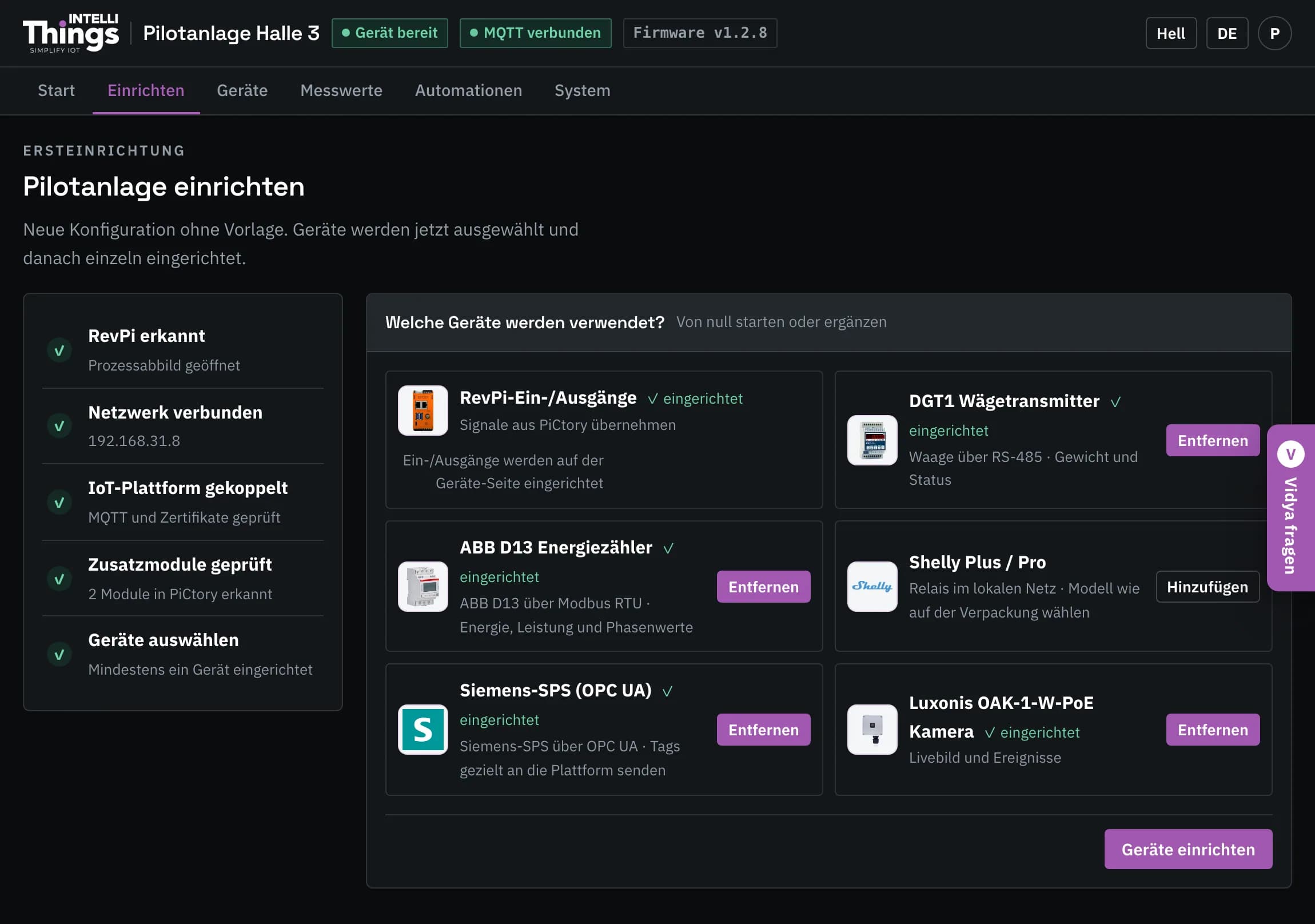Switch to the Messwerte tab
The height and width of the screenshot is (924, 1315).
pos(341,90)
